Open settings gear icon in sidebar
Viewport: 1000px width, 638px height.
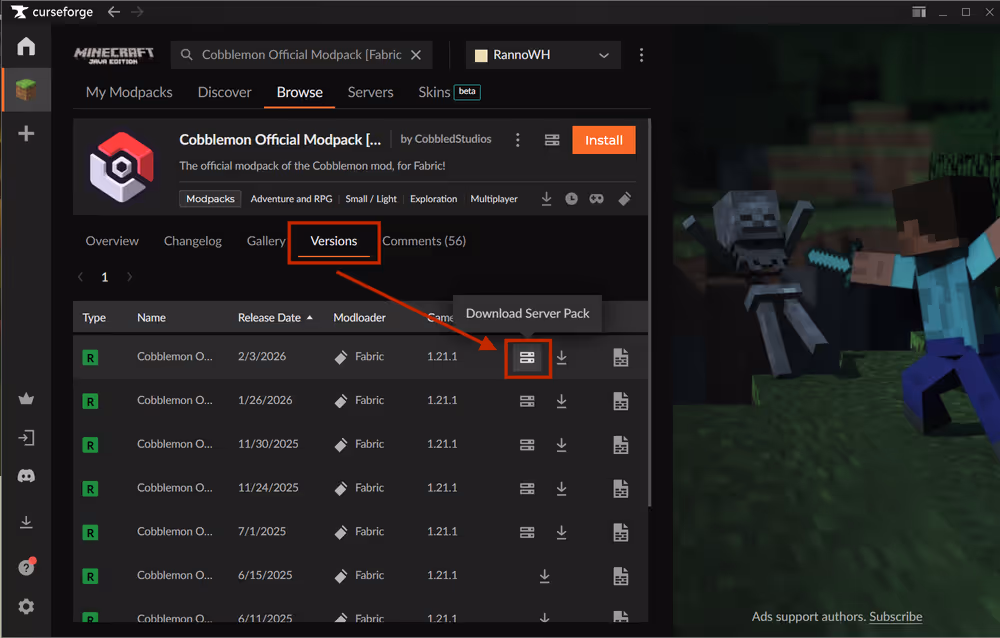26,606
